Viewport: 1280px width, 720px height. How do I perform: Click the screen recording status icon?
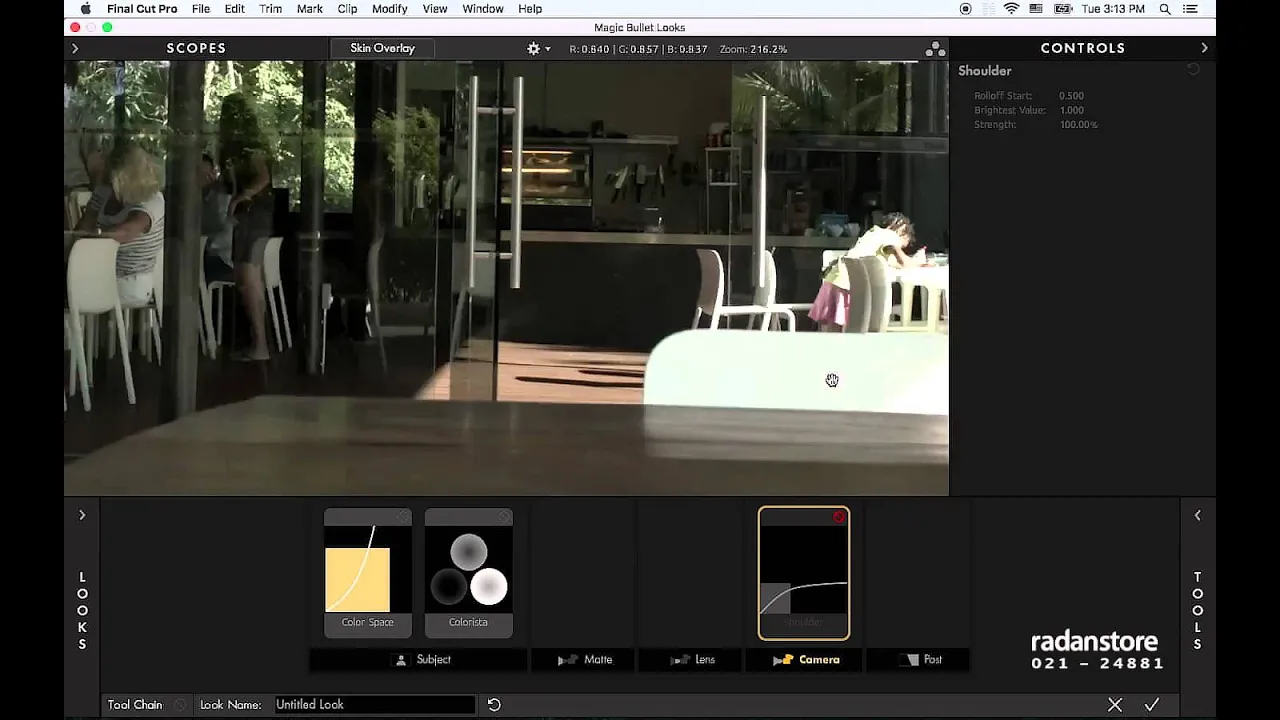(965, 9)
